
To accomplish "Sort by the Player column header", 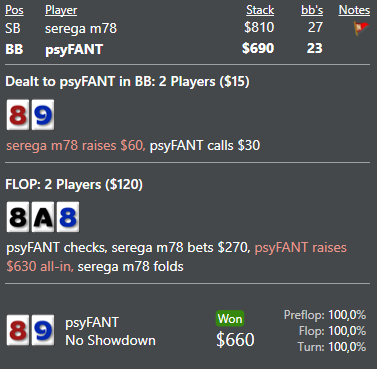I will pyautogui.click(x=61, y=10).
